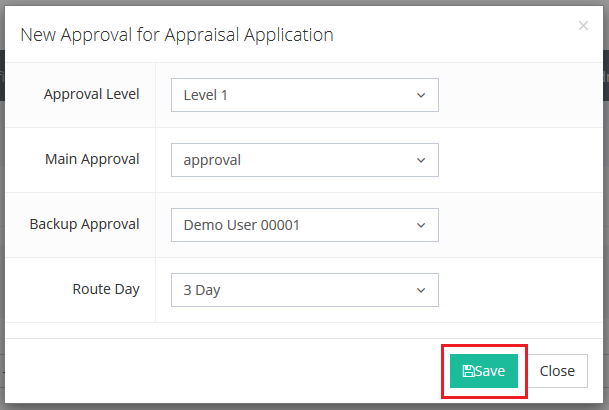Click the floppy disk icon on Save
Image resolution: width=609 pixels, height=410 pixels.
pos(468,371)
